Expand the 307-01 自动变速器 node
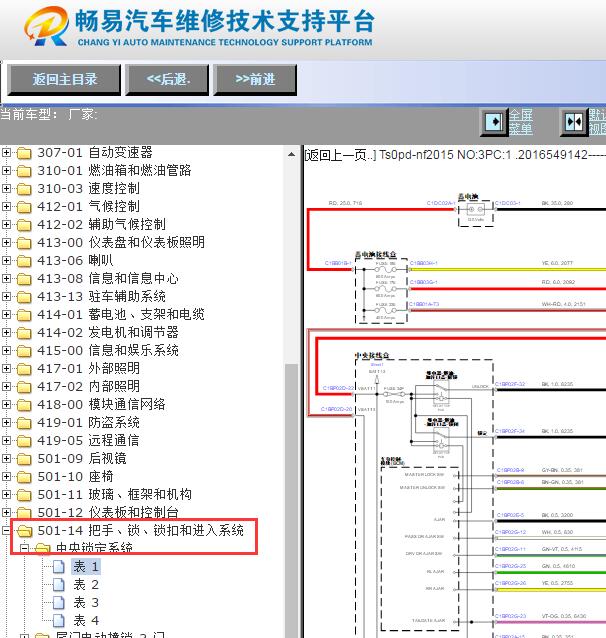Viewport: 606px width, 638px height. coord(6,153)
